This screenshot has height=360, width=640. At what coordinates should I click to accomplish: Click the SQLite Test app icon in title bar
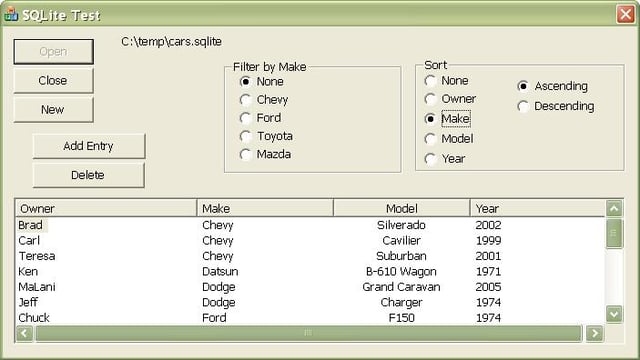point(11,14)
